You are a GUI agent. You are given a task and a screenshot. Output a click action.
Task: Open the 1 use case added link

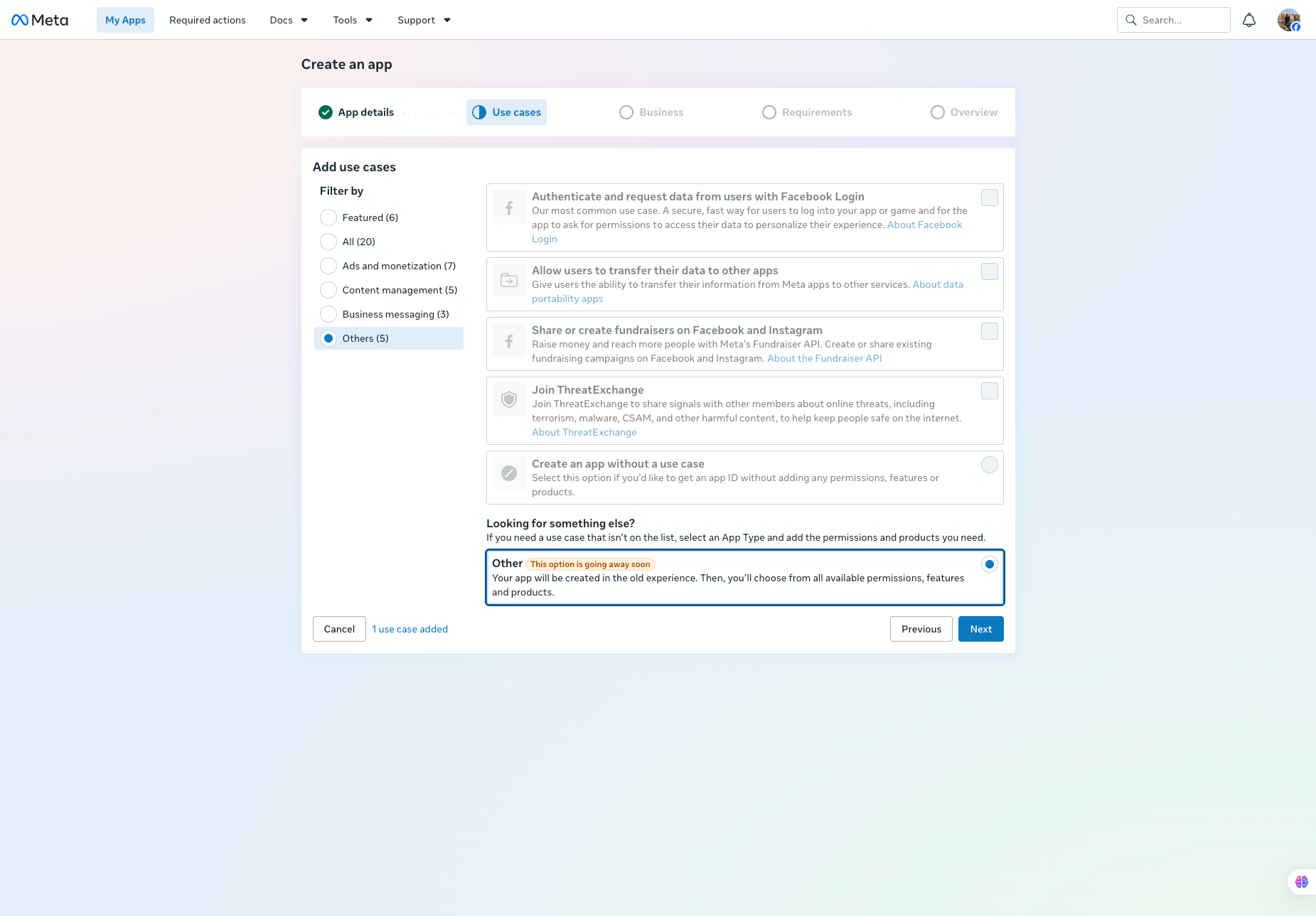coord(410,629)
